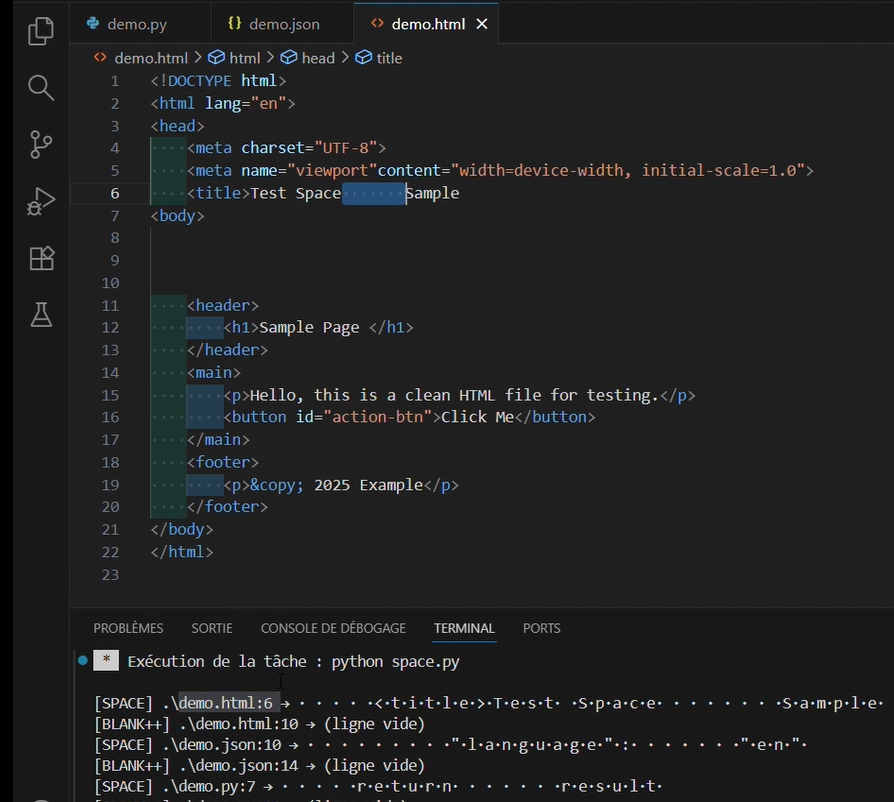
Task: Close the demo.html tab with X
Action: coord(482,23)
